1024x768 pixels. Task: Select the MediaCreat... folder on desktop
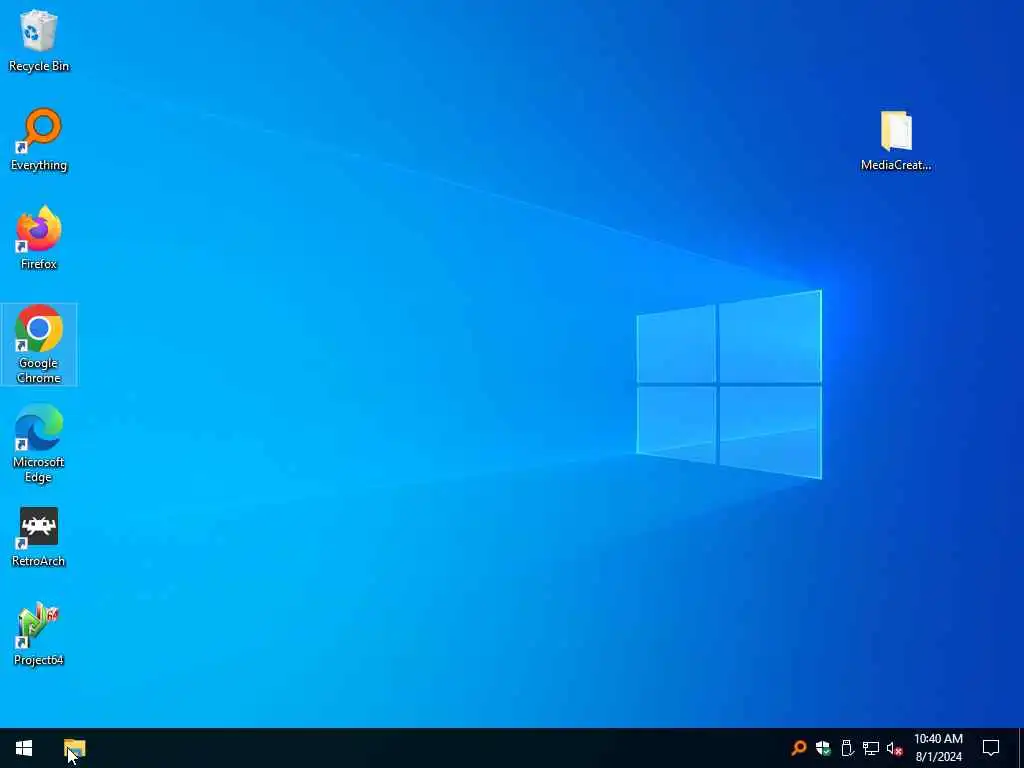pyautogui.click(x=895, y=140)
